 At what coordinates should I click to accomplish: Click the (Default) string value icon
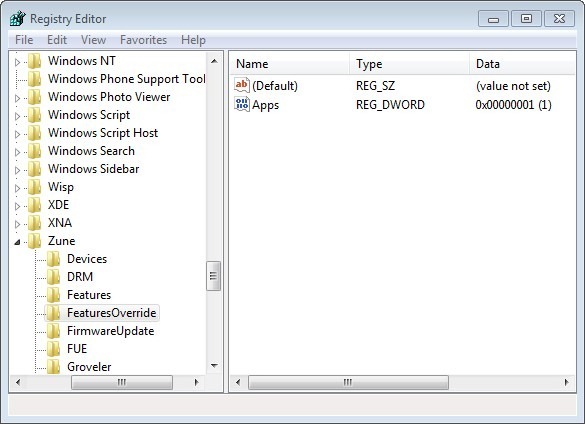[242, 85]
